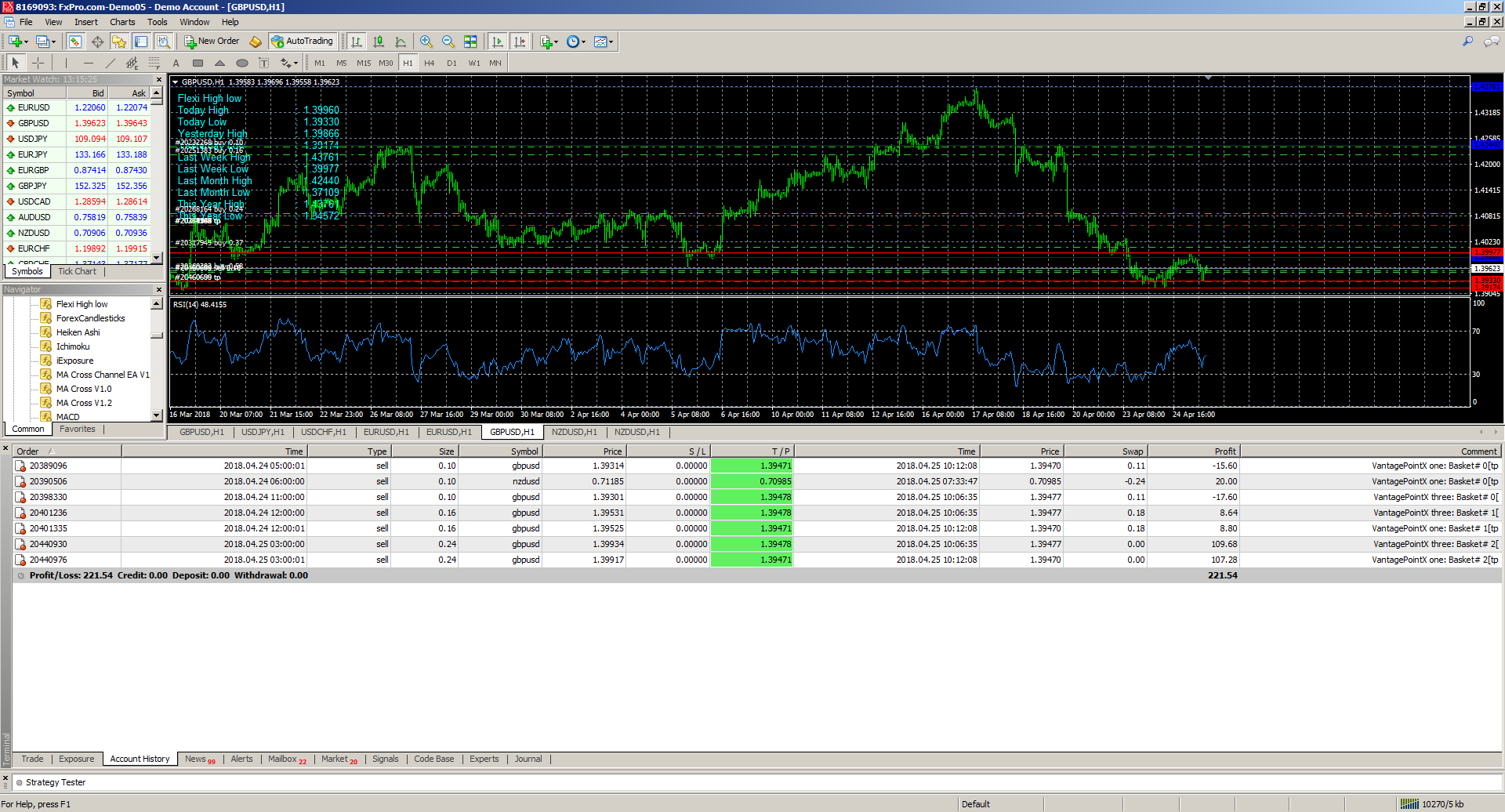Select the Draw Trendline tool

pos(110,63)
